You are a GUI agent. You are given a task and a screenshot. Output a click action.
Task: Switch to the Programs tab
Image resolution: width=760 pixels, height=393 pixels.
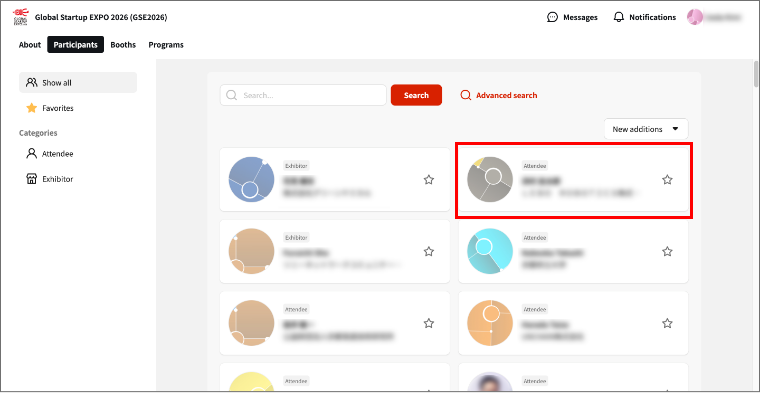[166, 45]
